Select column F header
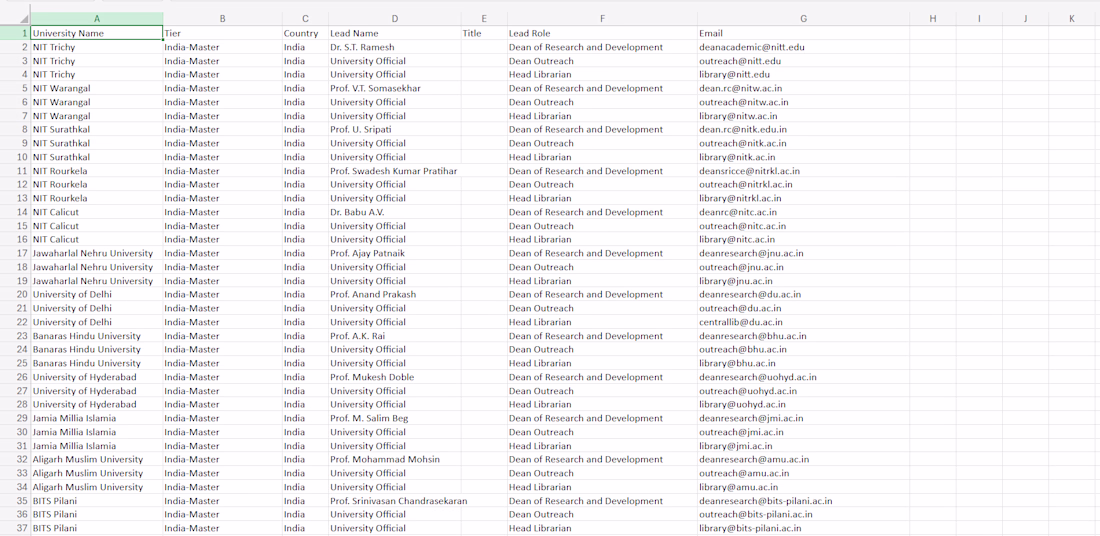The height and width of the screenshot is (536, 1100). (x=602, y=19)
